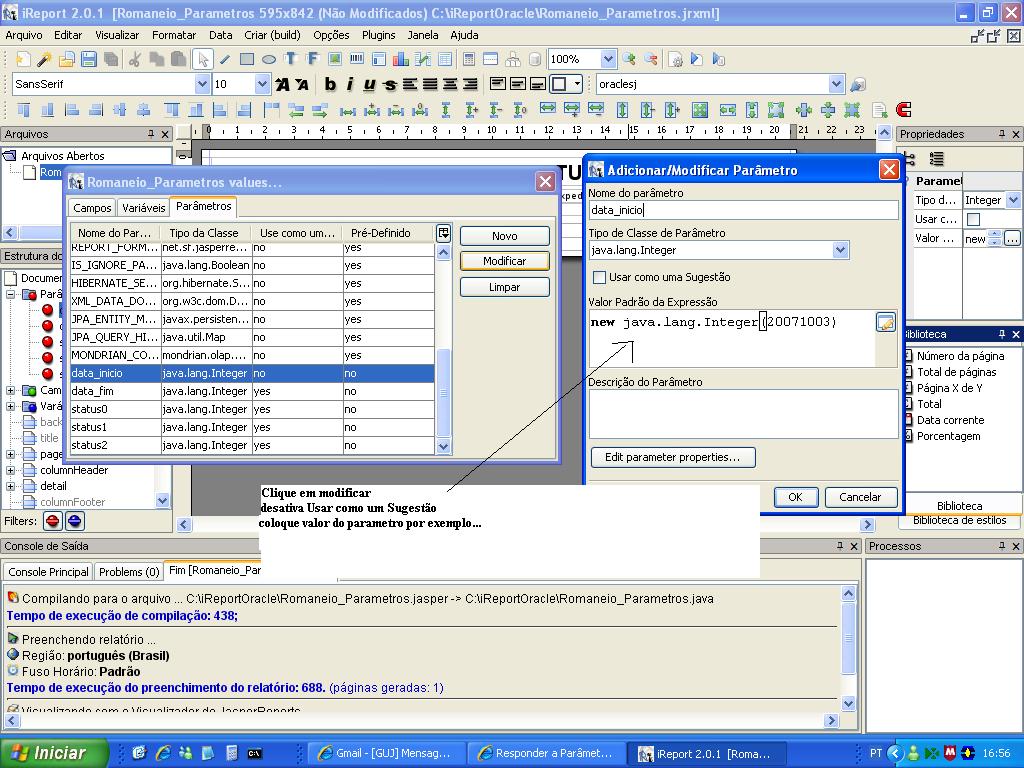1024x768 pixels.
Task: Open the Plugins menu
Action: [379, 35]
